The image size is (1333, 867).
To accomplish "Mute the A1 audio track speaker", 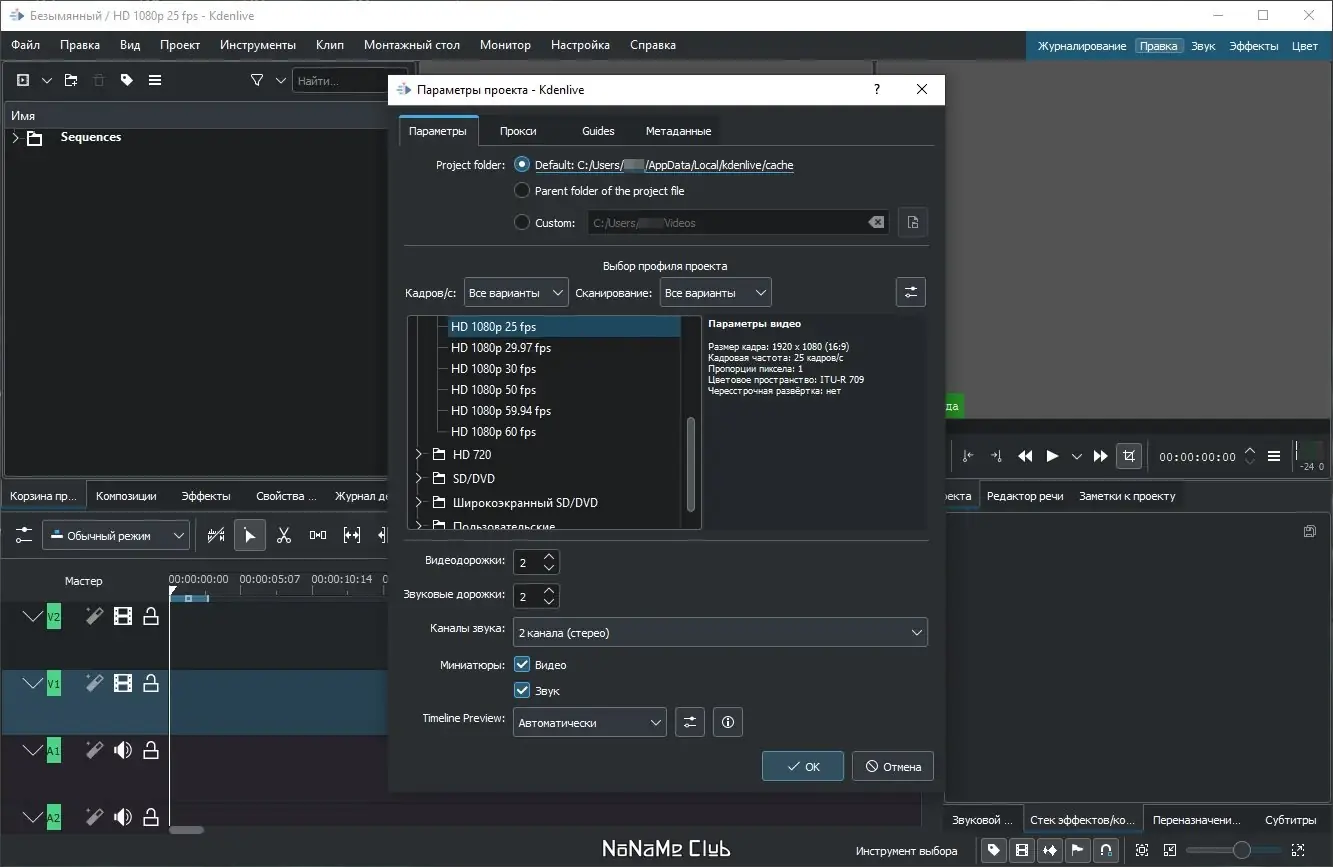I will (123, 750).
